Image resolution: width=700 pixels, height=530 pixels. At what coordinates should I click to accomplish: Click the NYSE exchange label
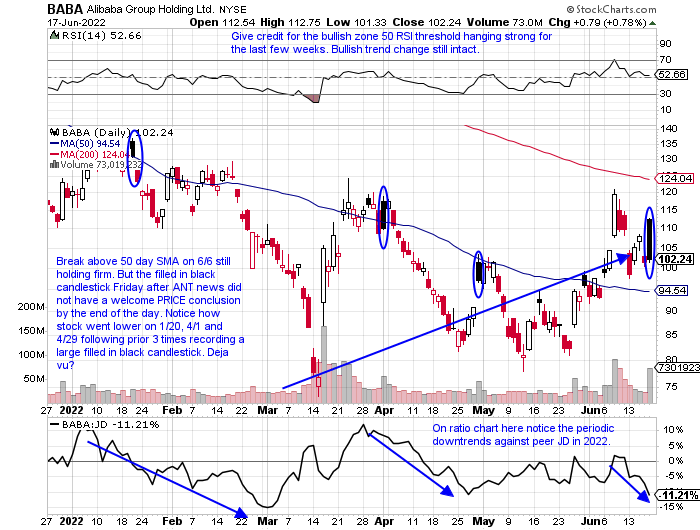point(233,9)
